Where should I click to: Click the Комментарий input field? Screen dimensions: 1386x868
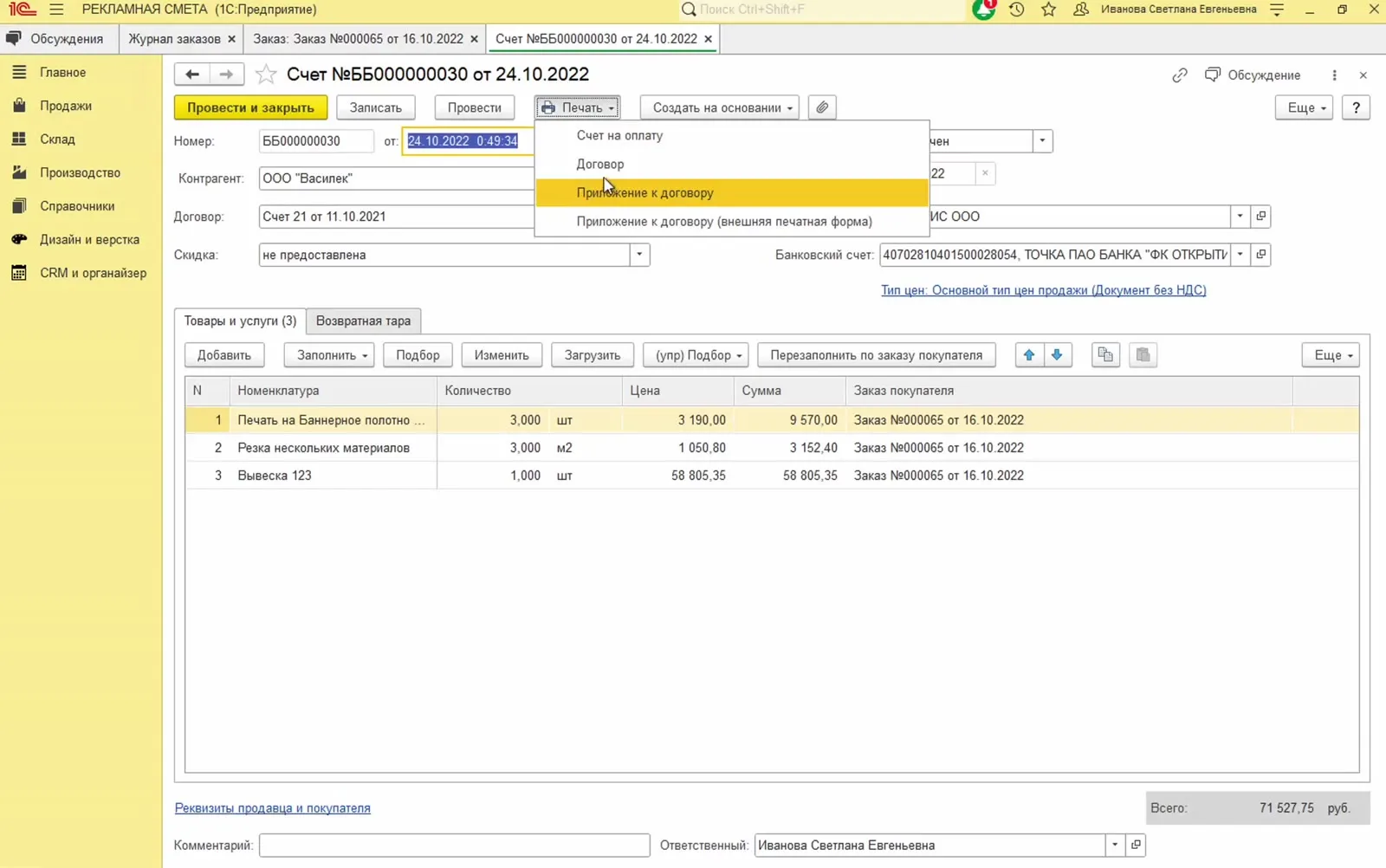(454, 845)
